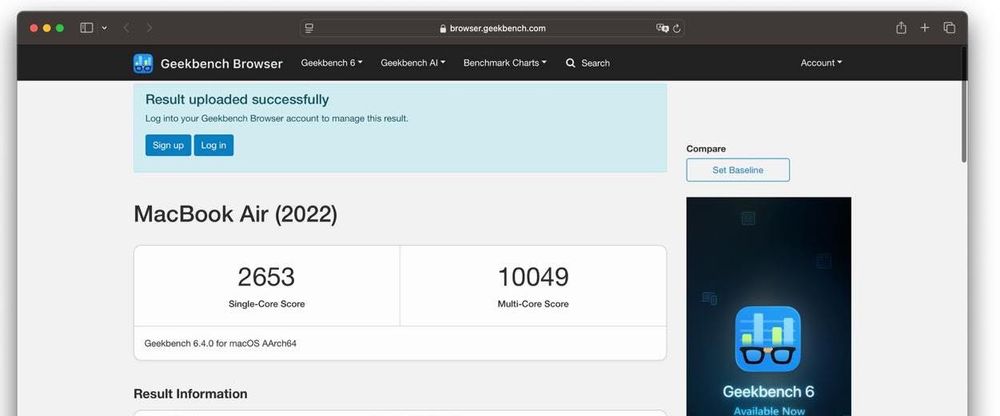Expand the Account dropdown
This screenshot has height=416, width=1000.
pos(821,63)
